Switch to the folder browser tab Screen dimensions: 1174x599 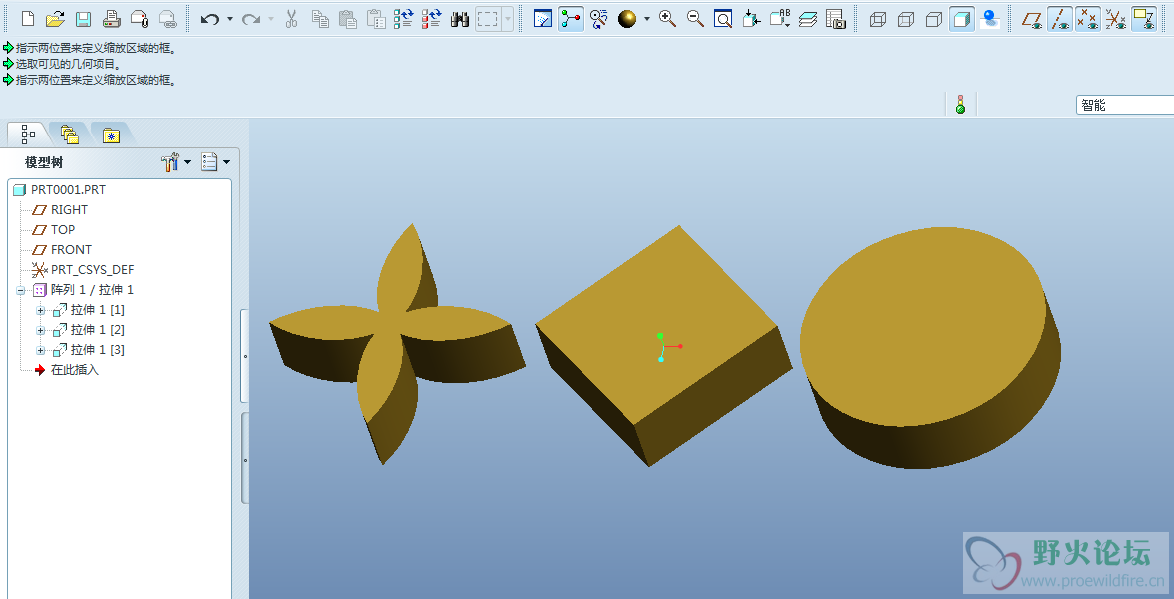click(70, 134)
